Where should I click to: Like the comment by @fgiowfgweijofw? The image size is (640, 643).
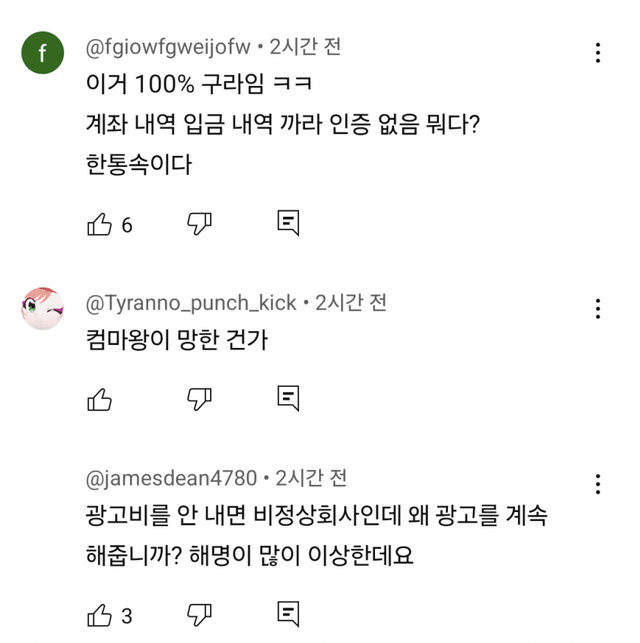(x=100, y=225)
